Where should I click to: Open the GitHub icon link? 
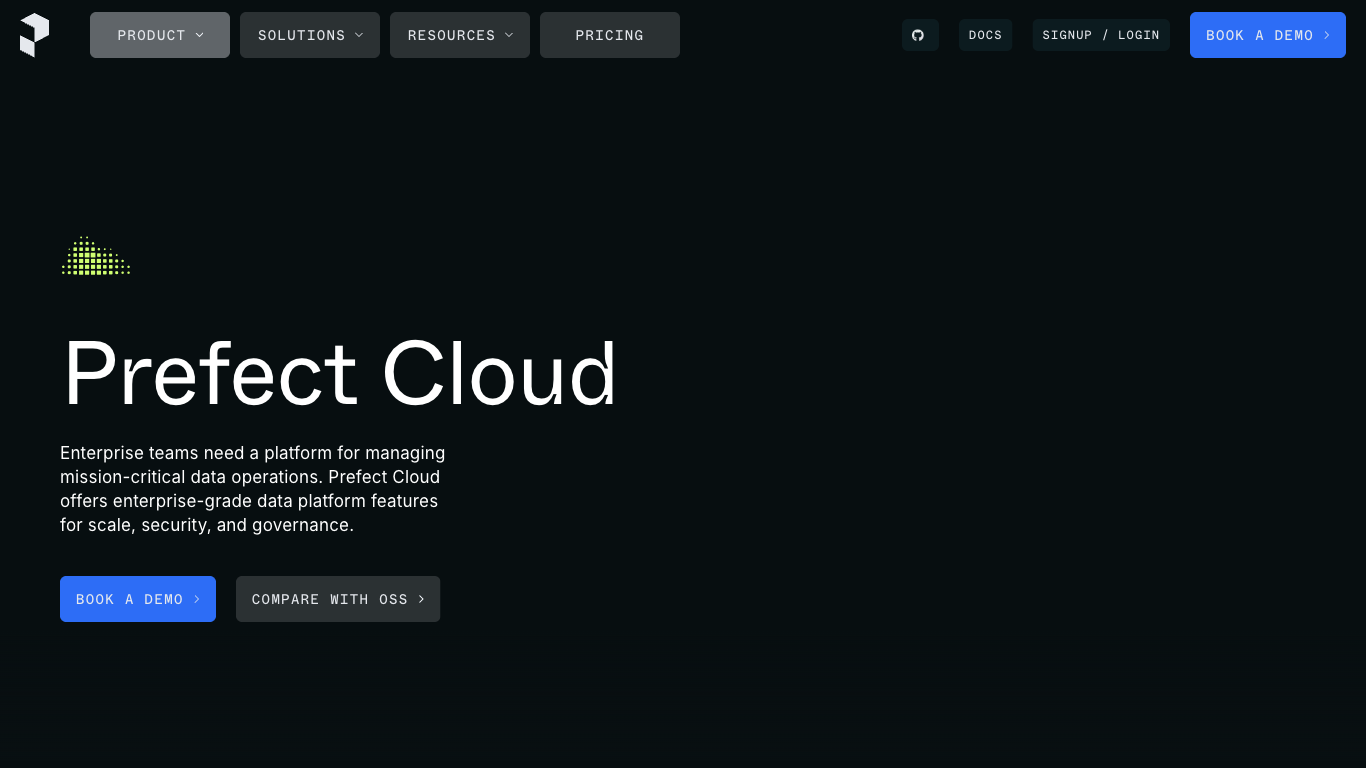[x=919, y=35]
